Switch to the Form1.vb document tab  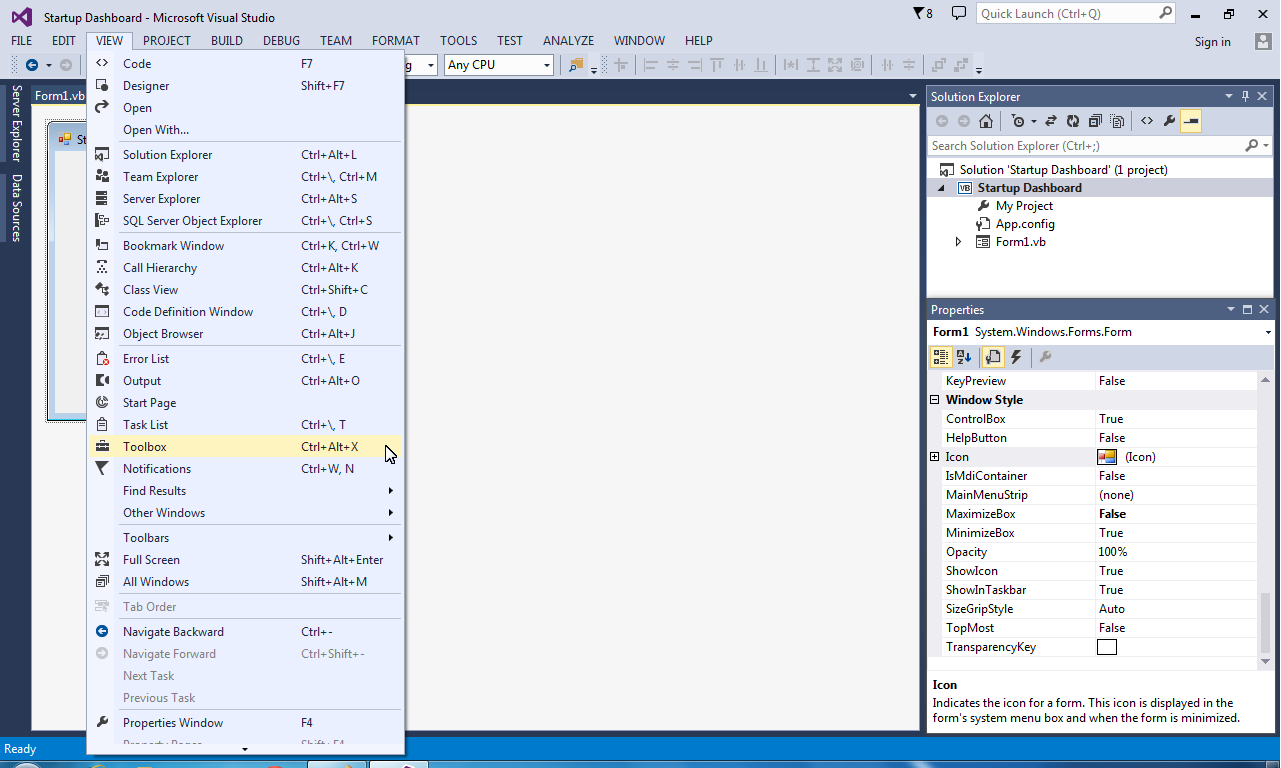[x=59, y=96]
